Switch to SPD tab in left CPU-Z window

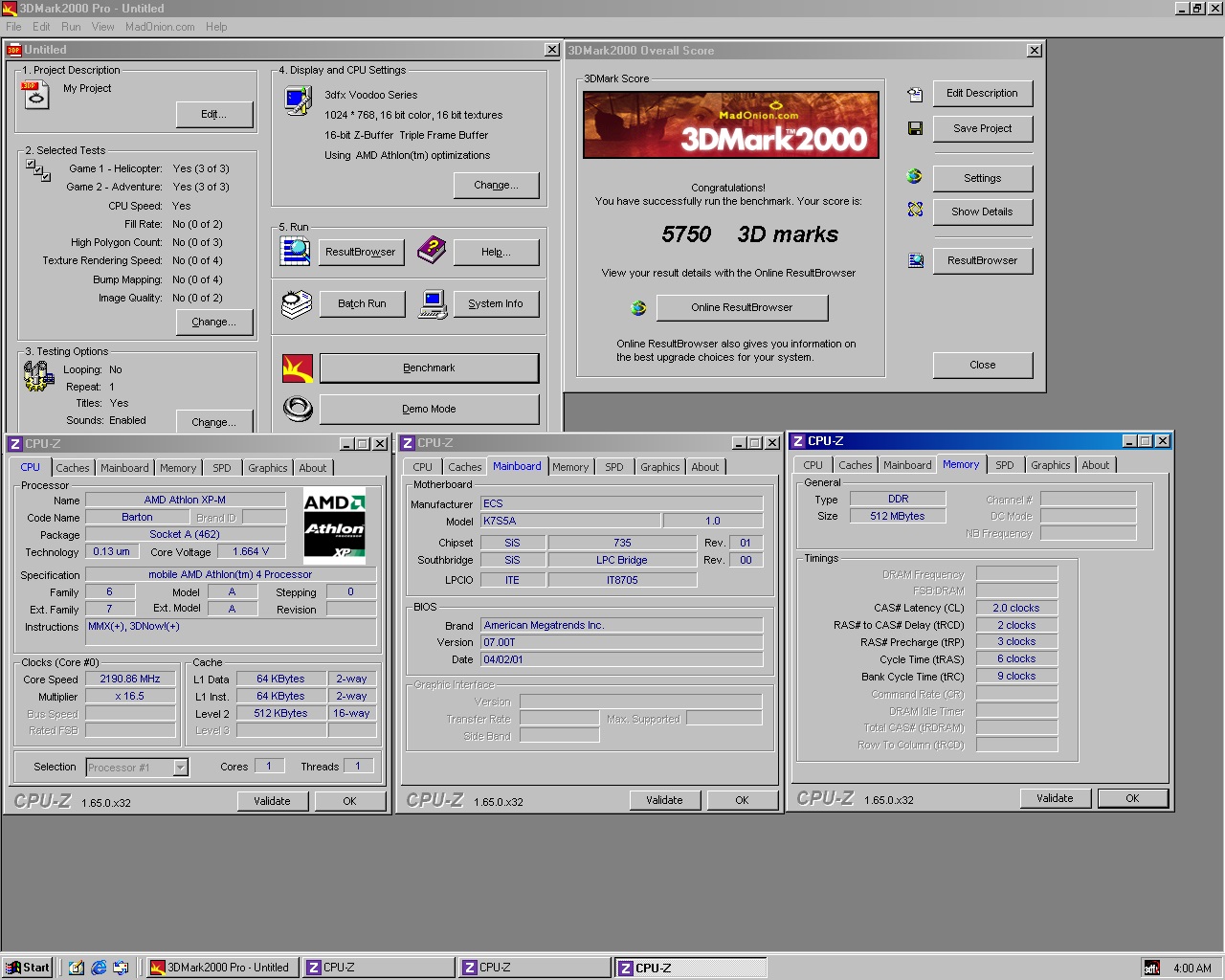[222, 468]
